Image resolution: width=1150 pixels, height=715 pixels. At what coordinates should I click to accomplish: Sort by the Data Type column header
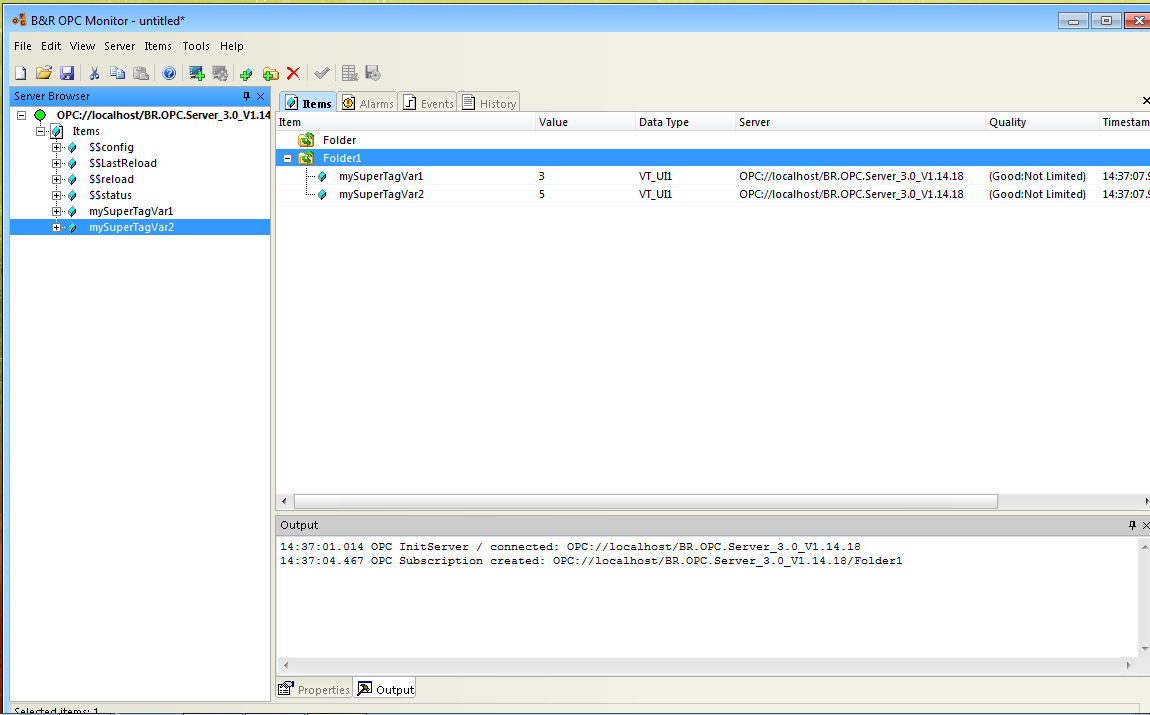(685, 122)
